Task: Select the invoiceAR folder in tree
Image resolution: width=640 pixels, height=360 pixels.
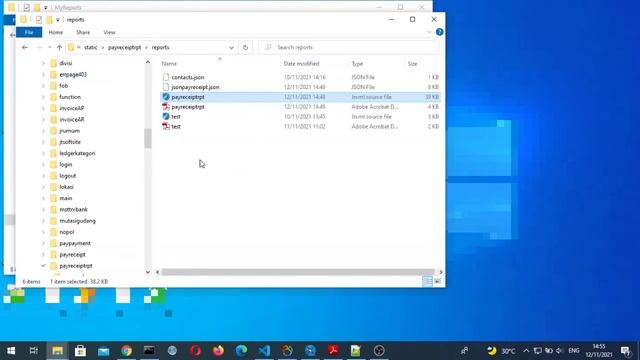Action: [71, 120]
